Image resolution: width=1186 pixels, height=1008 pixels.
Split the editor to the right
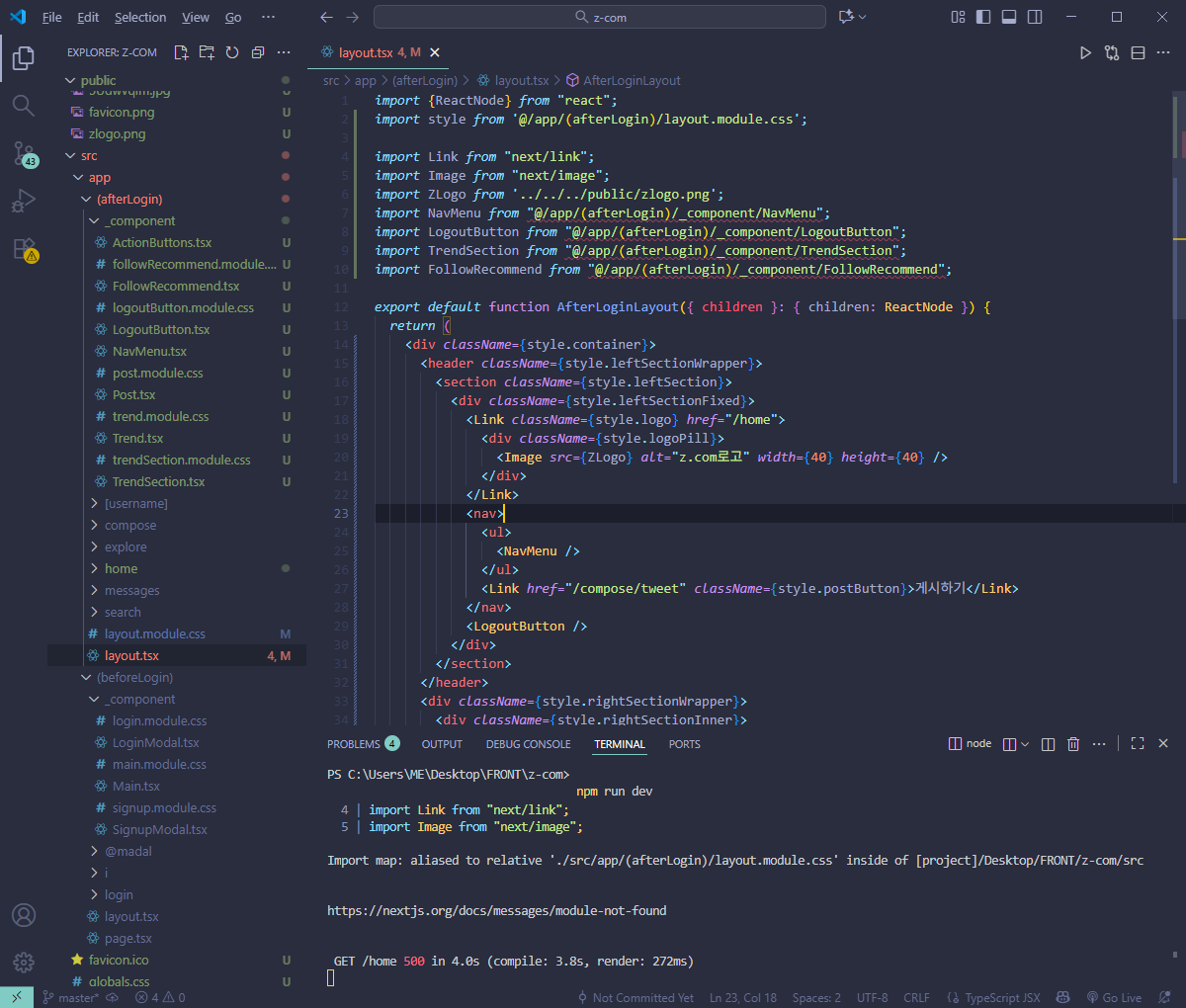click(1138, 52)
